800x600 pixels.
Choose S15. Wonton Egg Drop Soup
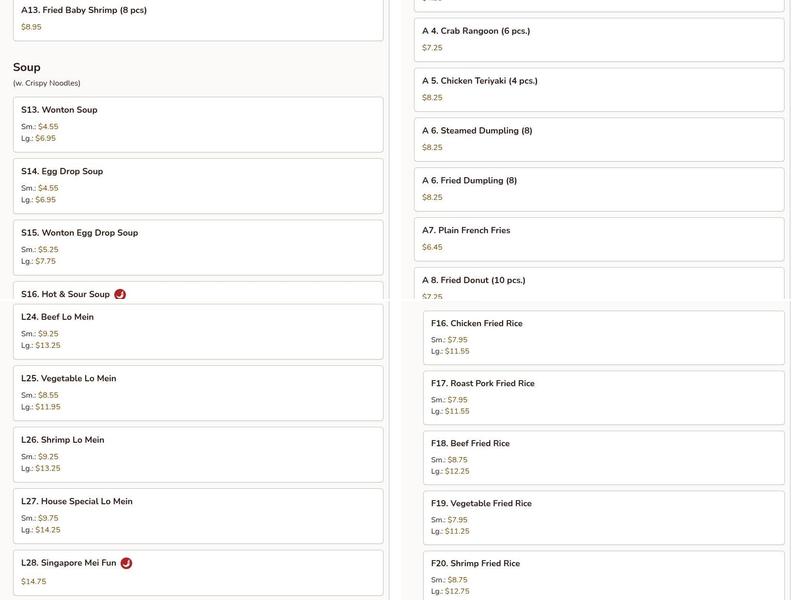[x=198, y=246]
